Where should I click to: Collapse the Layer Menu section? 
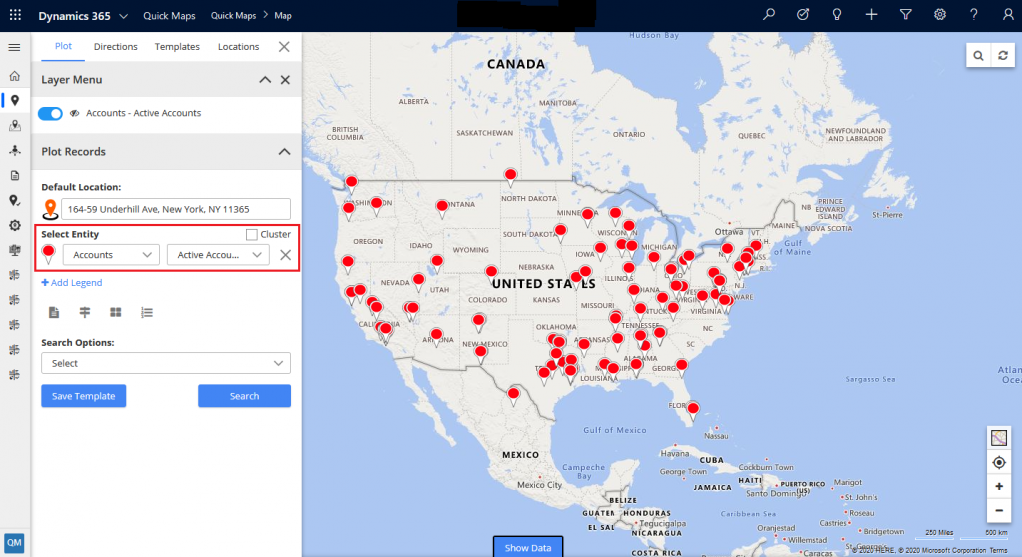(x=265, y=79)
